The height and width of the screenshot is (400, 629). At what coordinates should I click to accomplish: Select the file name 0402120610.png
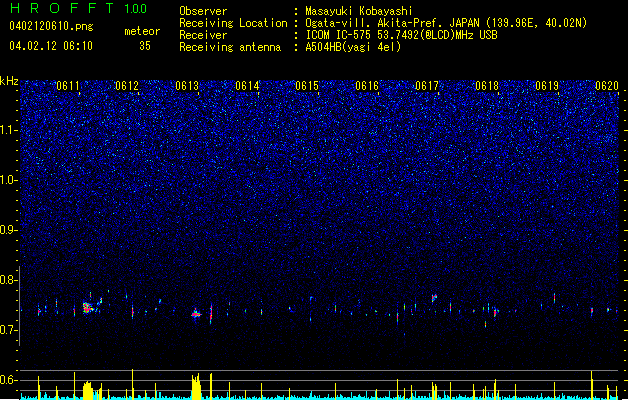(51, 27)
